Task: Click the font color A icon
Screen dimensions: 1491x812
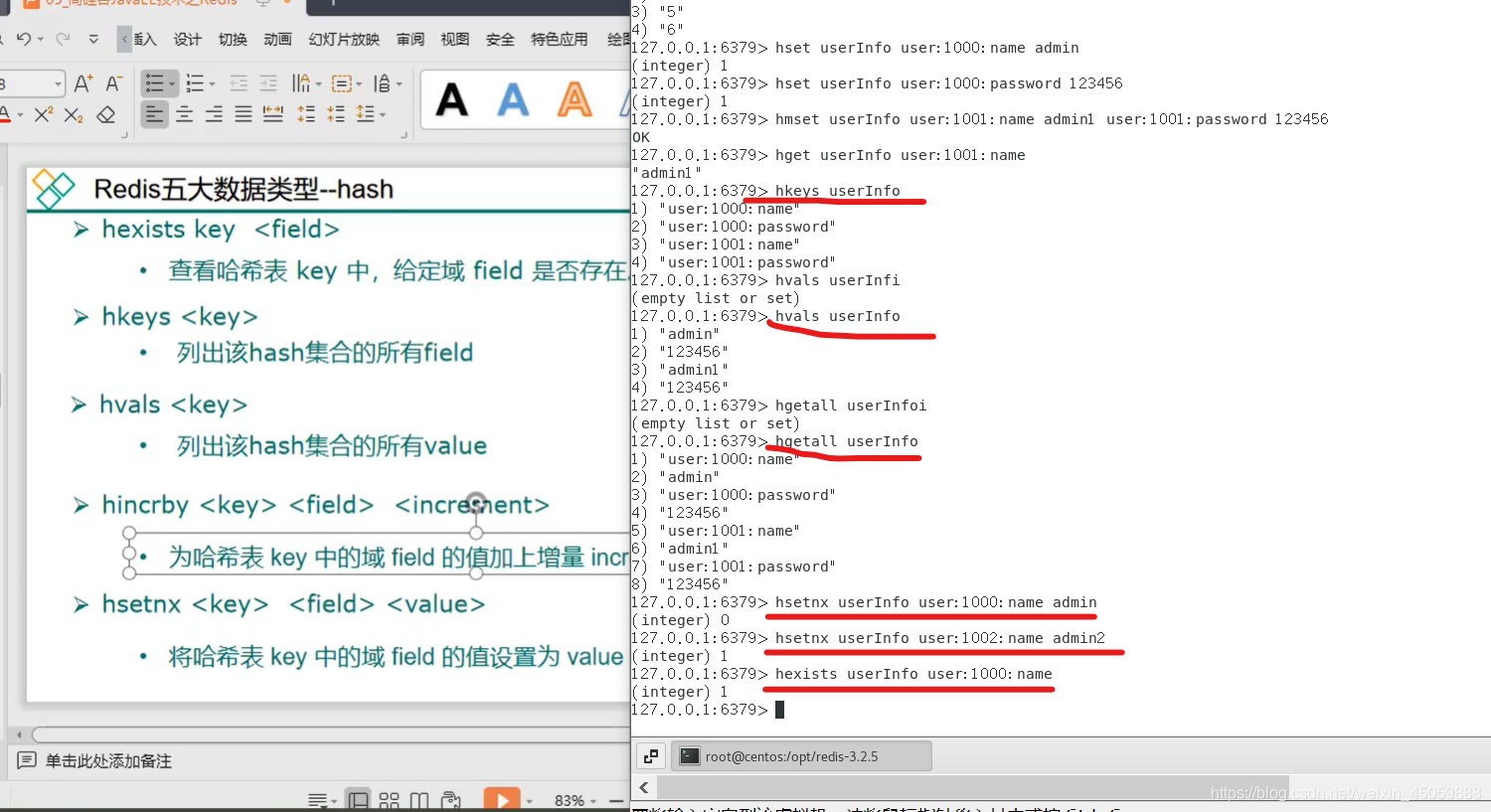Action: click(x=5, y=114)
